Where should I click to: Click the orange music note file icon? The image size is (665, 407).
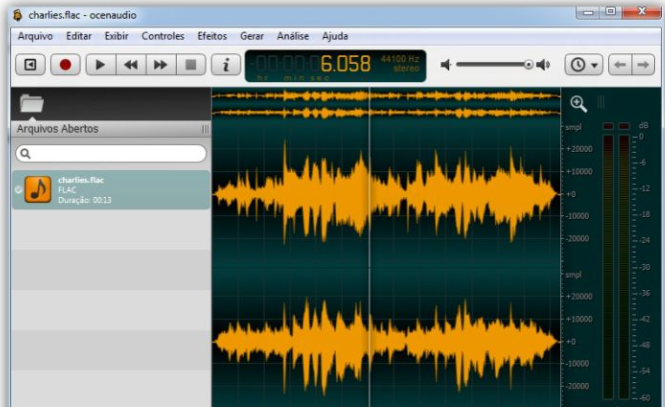tap(38, 190)
